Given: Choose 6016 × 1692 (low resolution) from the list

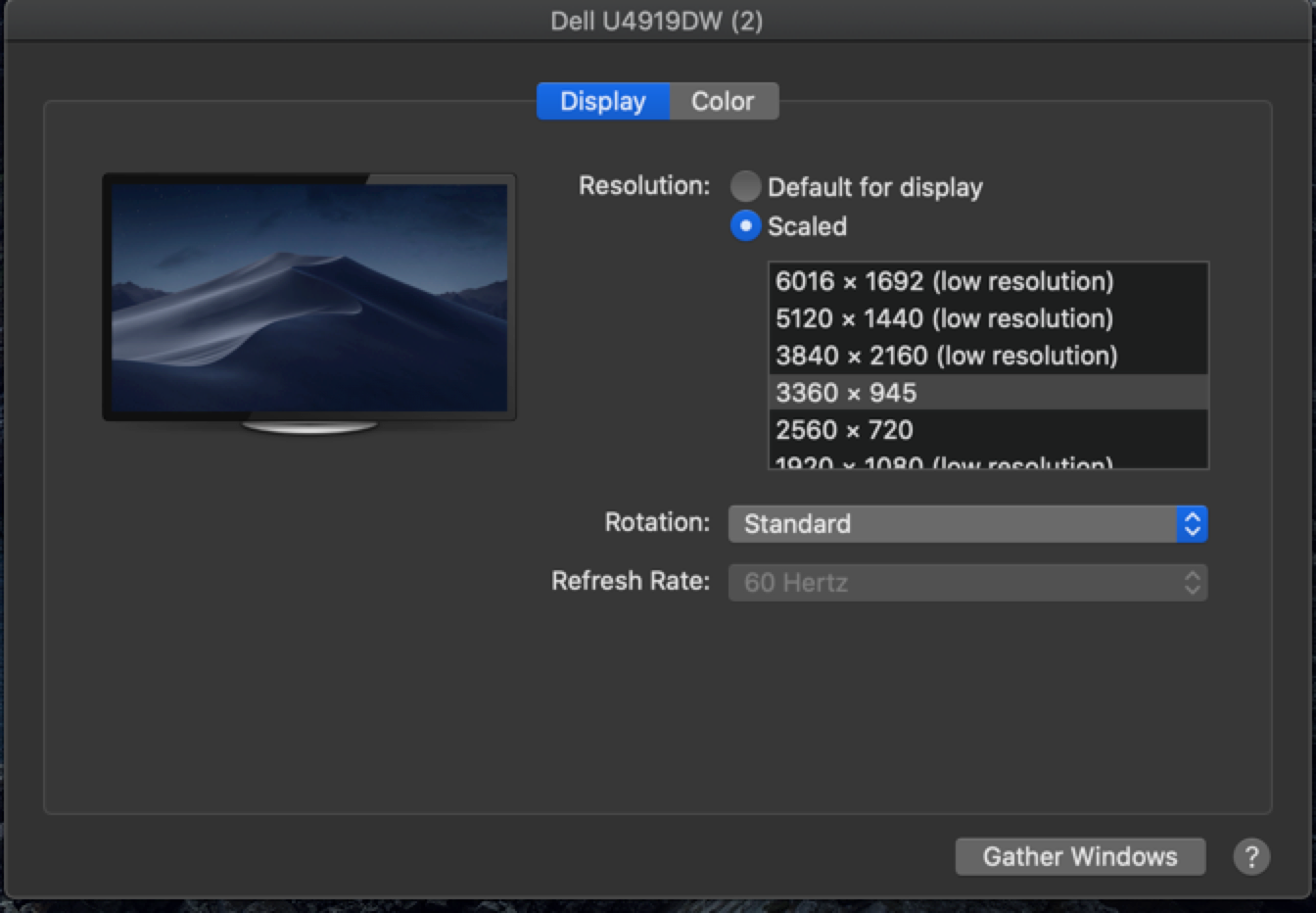Looking at the screenshot, I should click(x=989, y=281).
